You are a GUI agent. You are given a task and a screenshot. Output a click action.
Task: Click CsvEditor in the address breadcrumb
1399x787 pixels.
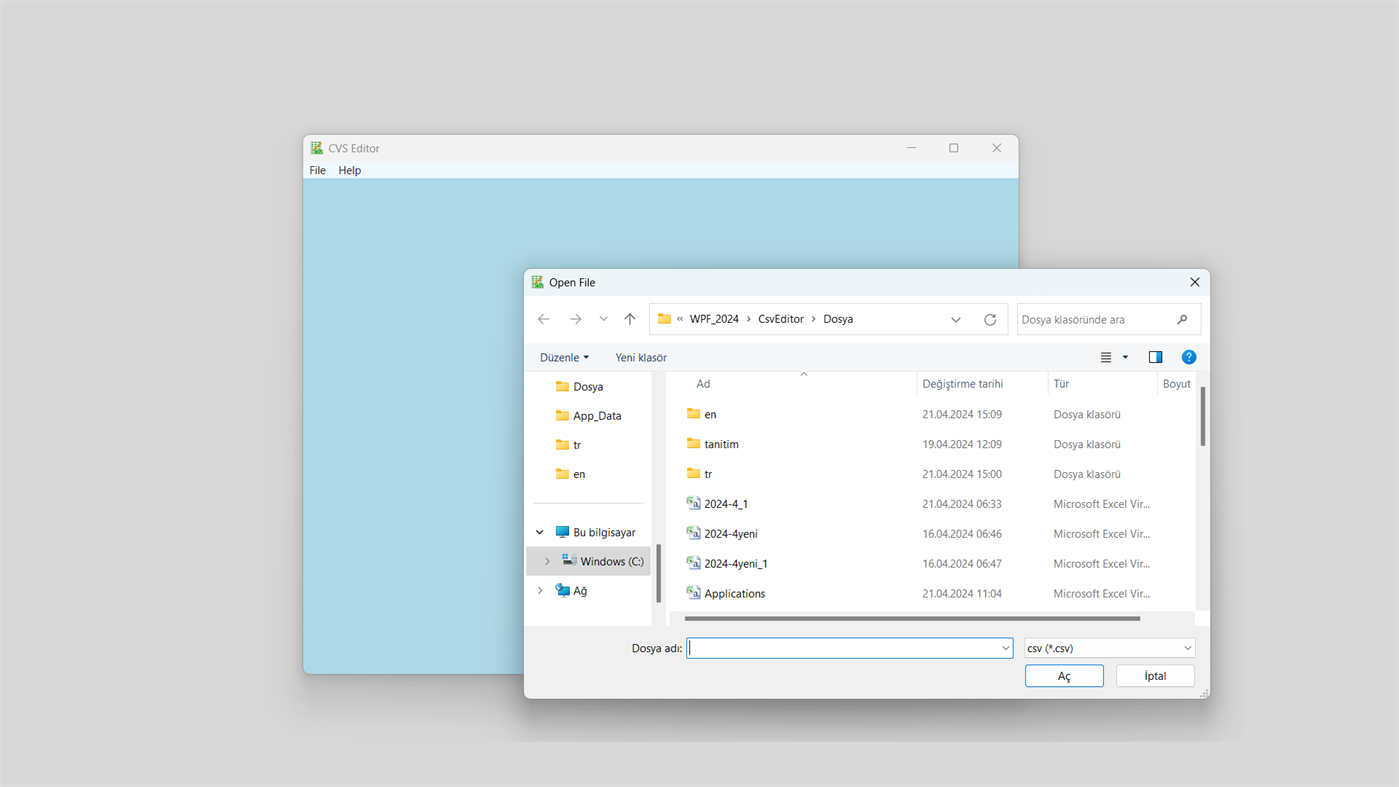coord(781,319)
